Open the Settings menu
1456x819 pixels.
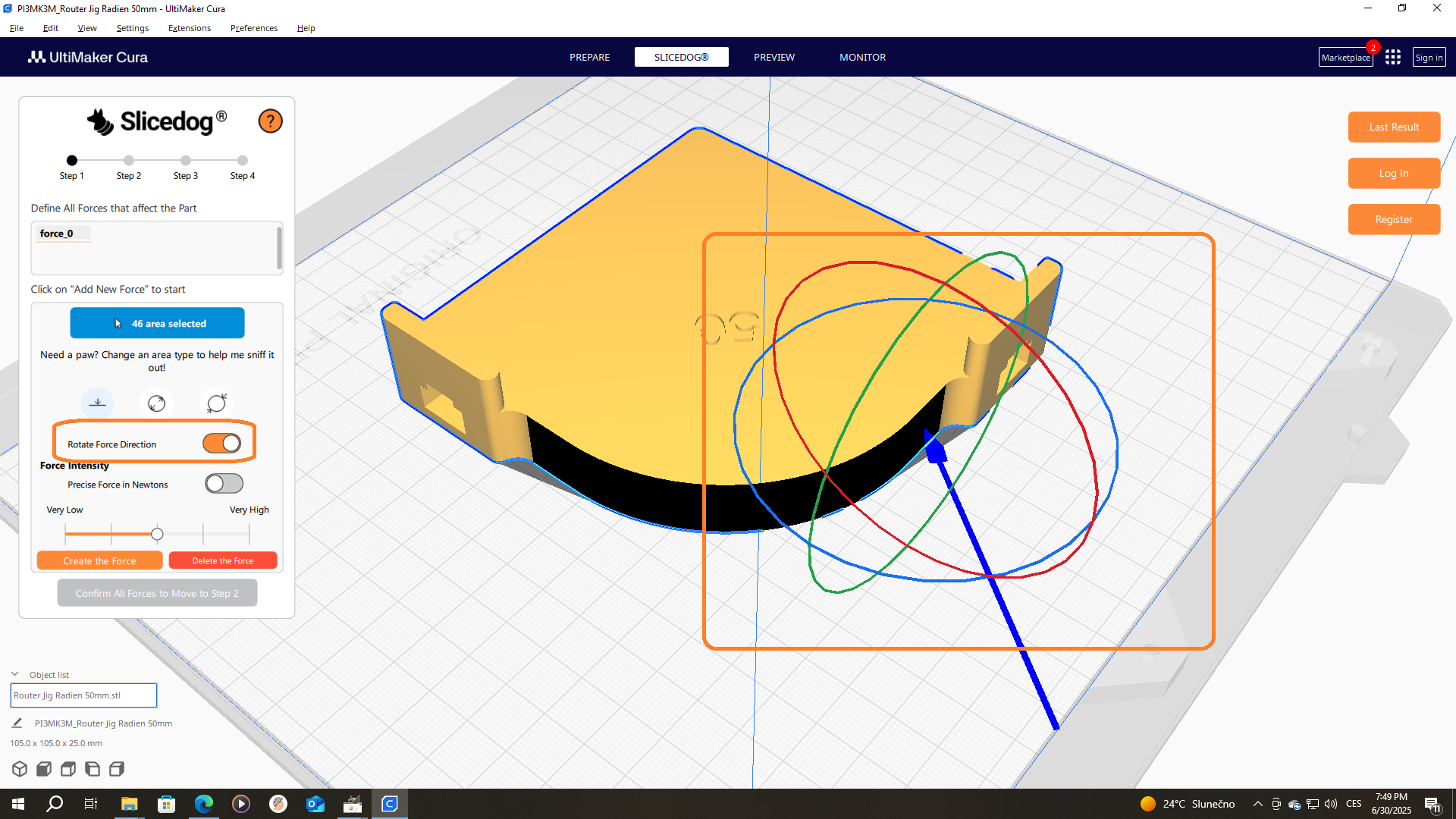[133, 28]
